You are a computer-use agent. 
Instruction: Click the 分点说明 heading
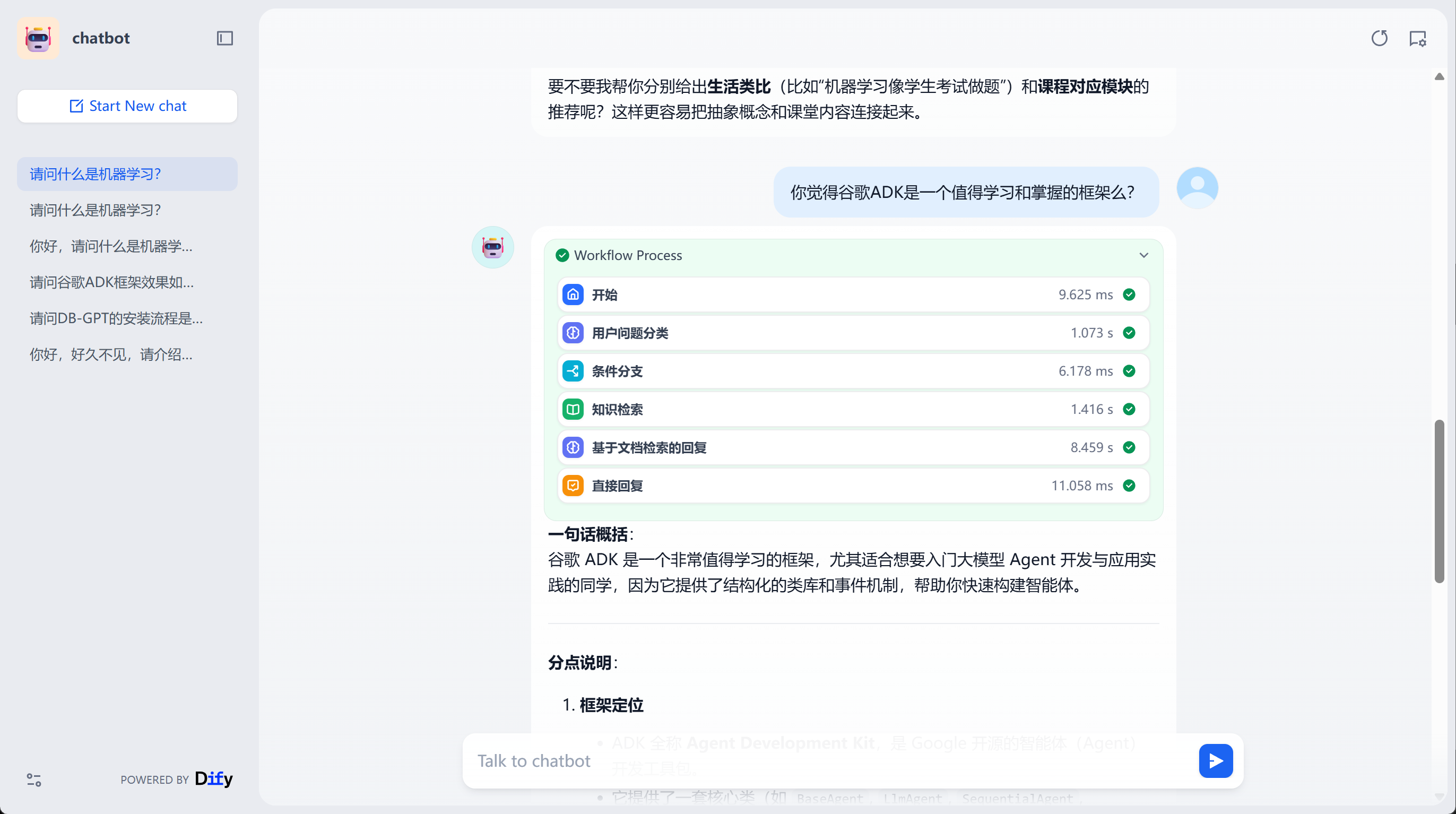pos(580,663)
